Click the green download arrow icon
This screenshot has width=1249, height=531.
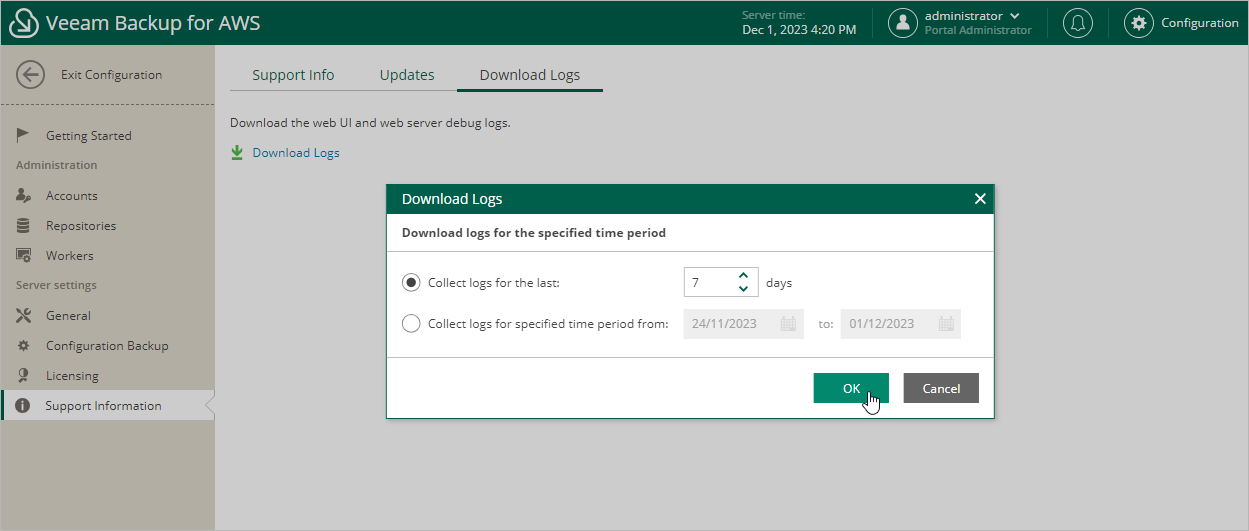(x=237, y=153)
